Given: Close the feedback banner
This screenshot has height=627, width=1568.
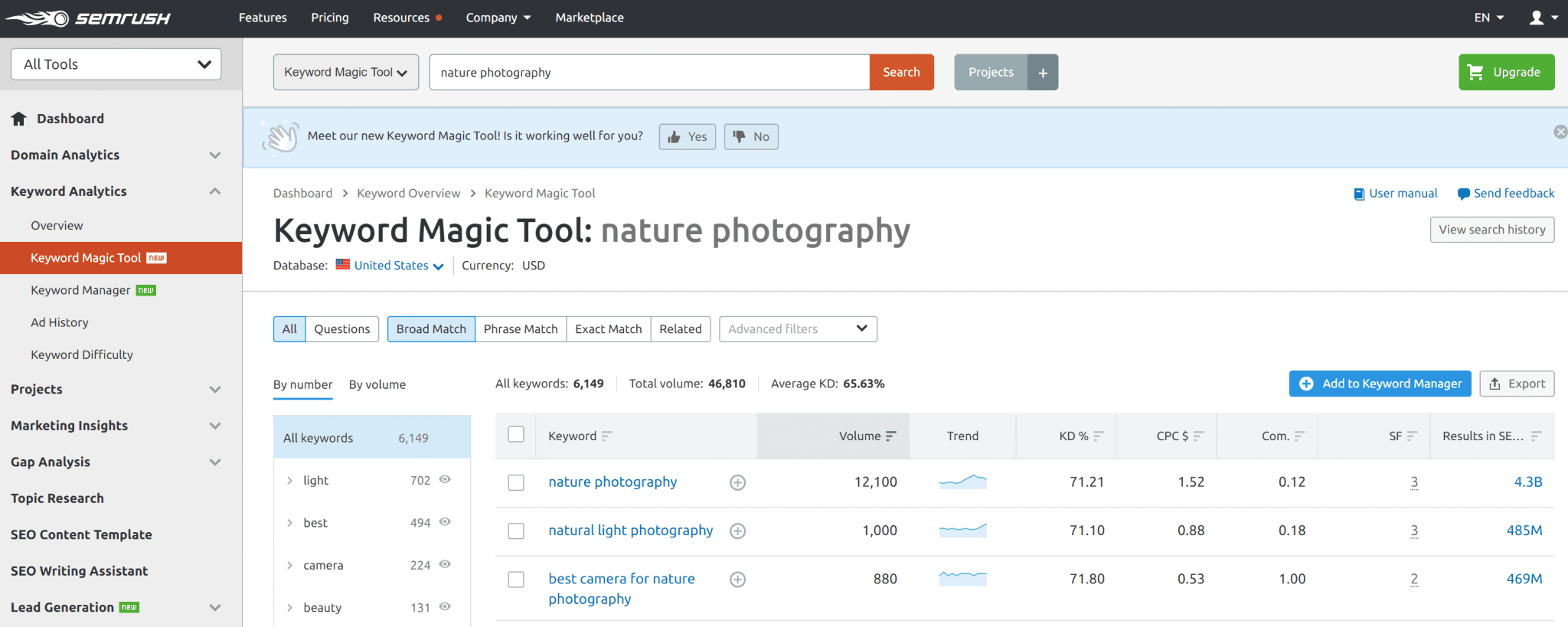Looking at the screenshot, I should [1560, 132].
